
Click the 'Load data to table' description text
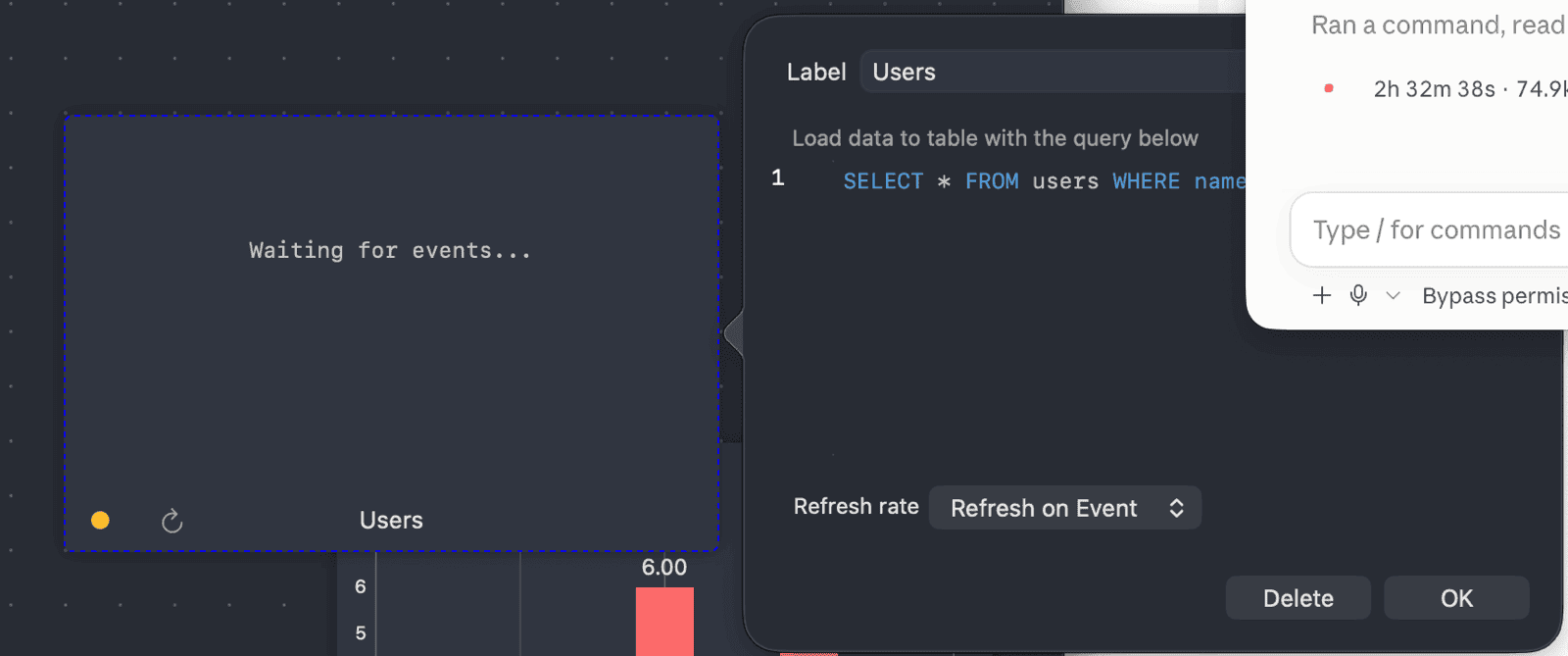click(x=995, y=138)
